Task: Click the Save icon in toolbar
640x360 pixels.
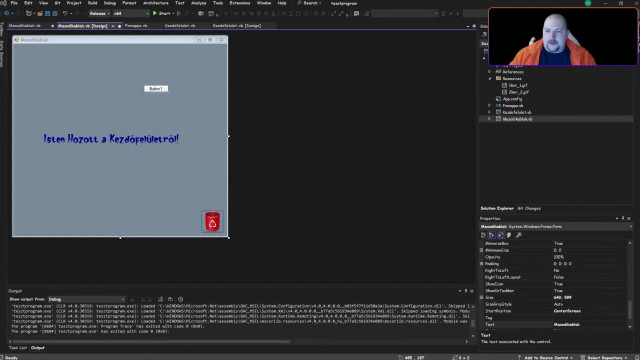Action: pyautogui.click(x=47, y=13)
